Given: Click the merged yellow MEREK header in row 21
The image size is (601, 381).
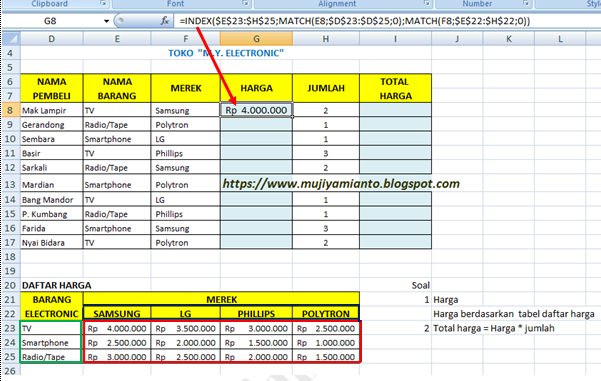Looking at the screenshot, I should 222,299.
